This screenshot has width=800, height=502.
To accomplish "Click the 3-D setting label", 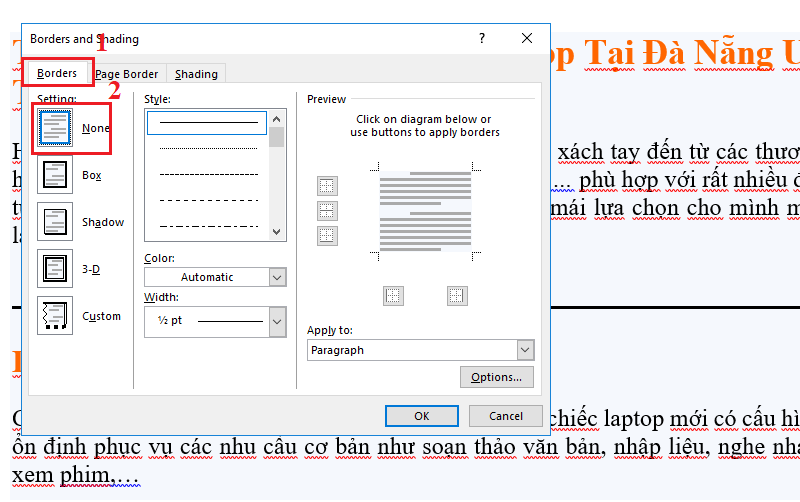I will pyautogui.click(x=91, y=269).
